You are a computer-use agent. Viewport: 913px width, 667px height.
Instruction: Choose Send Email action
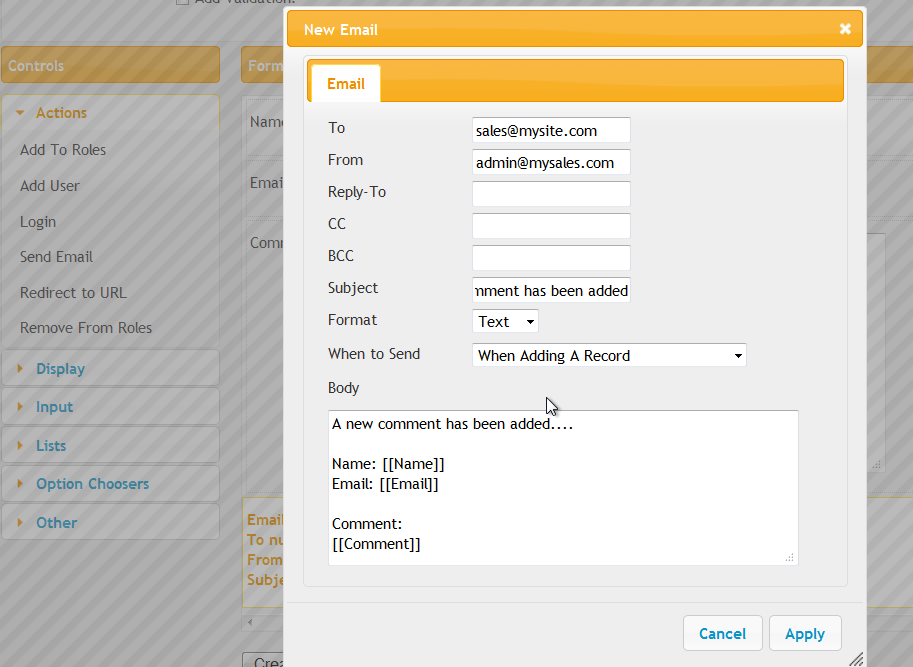(56, 257)
